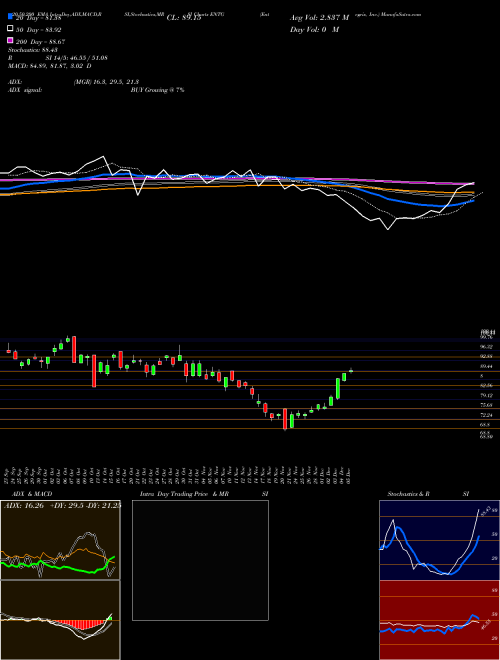Click the 72.24 price axis label

[x=487, y=415]
